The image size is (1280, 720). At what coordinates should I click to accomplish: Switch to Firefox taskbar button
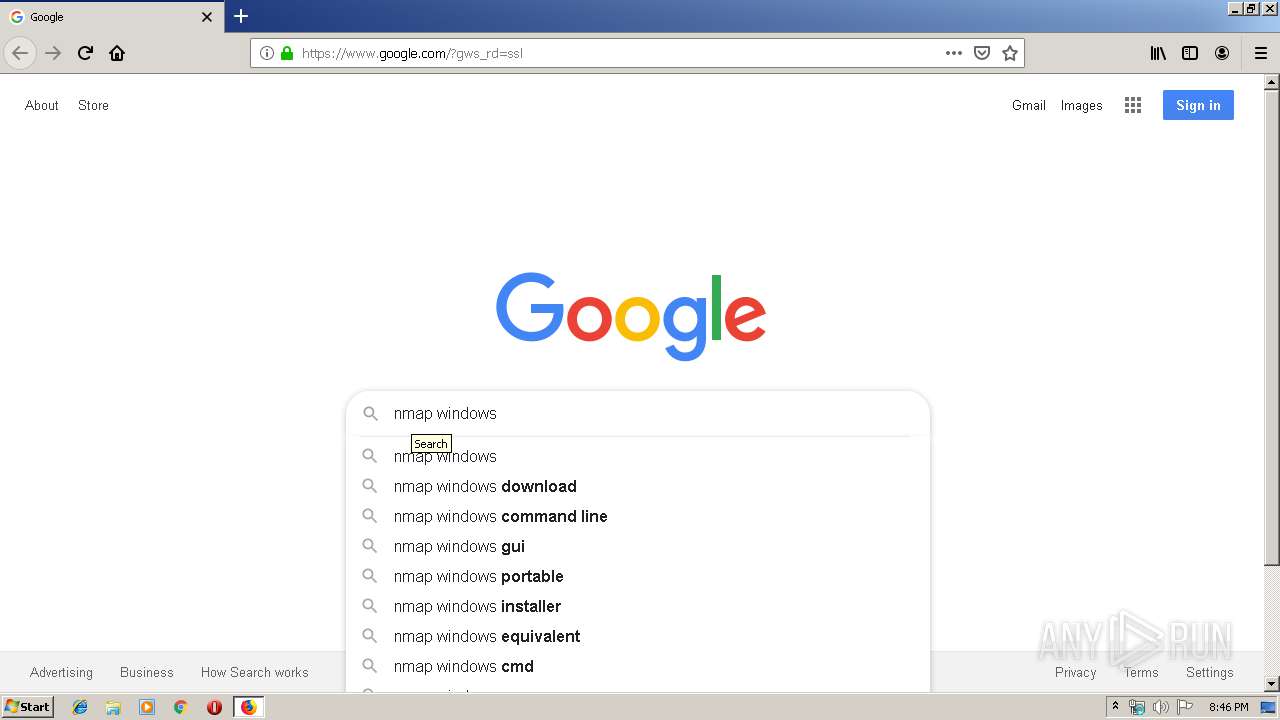[x=248, y=707]
